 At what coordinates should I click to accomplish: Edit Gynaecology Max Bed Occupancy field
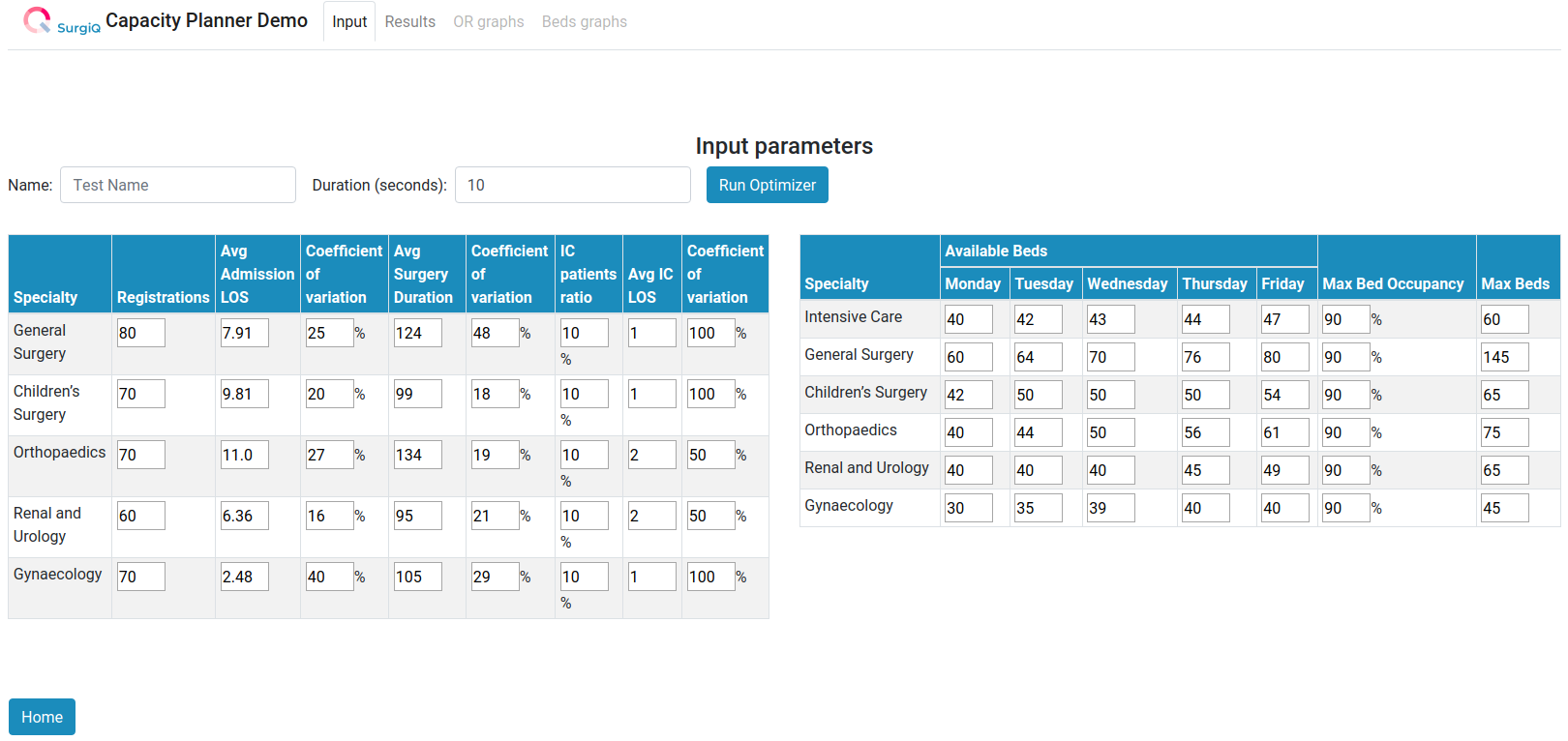pyautogui.click(x=1345, y=508)
